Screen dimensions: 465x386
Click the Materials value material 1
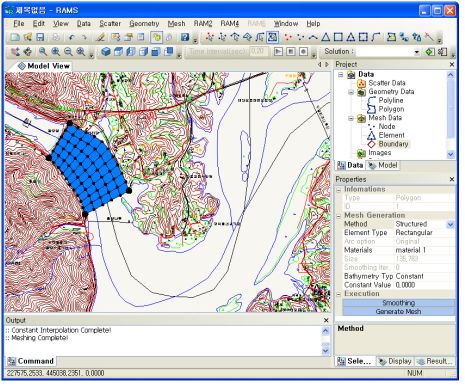(424, 250)
